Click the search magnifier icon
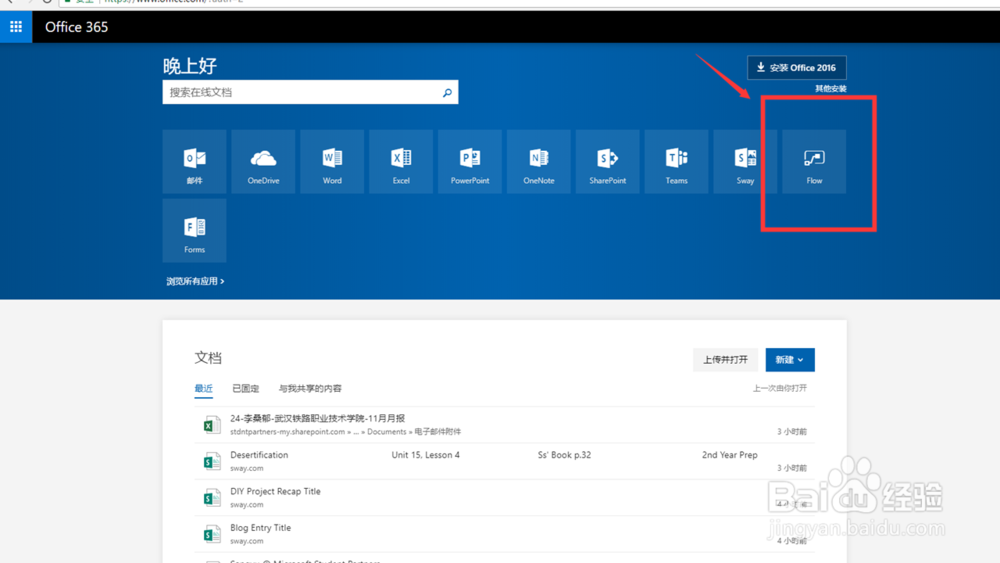The height and width of the screenshot is (563, 1000). pos(447,92)
